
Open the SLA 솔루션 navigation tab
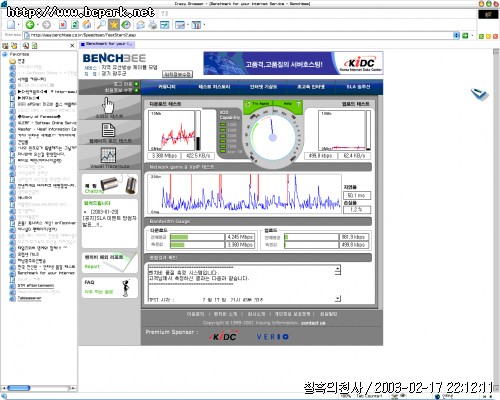pyautogui.click(x=358, y=87)
